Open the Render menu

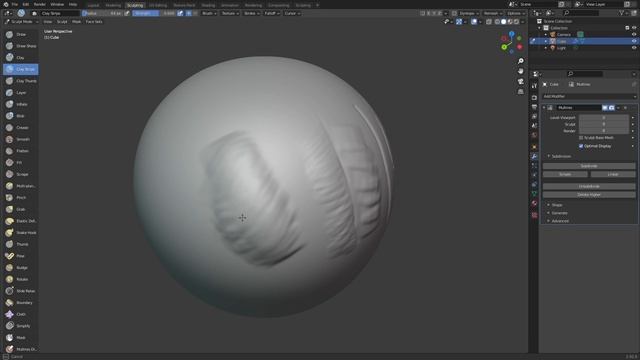pyautogui.click(x=40, y=4)
